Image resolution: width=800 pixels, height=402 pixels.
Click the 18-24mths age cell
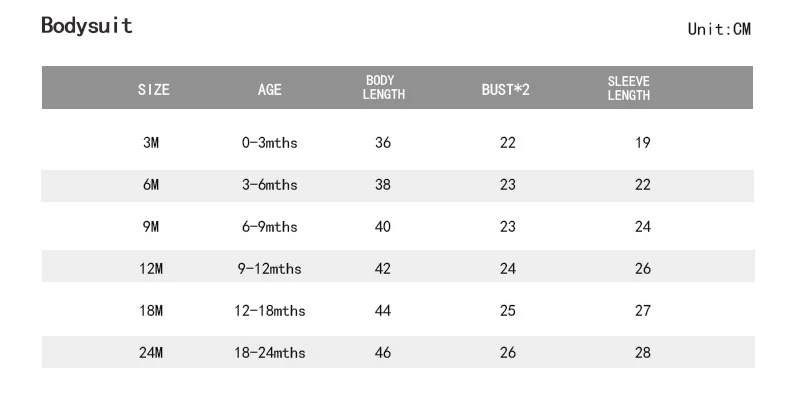click(269, 352)
